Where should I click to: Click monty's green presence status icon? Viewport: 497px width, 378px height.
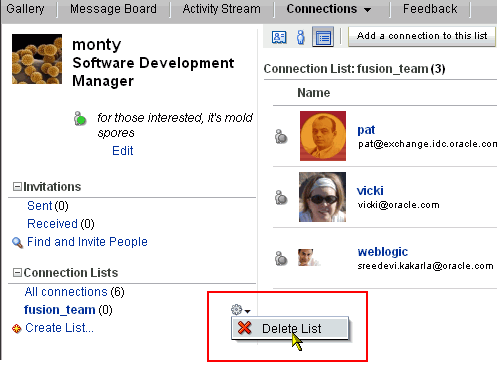coord(80,119)
